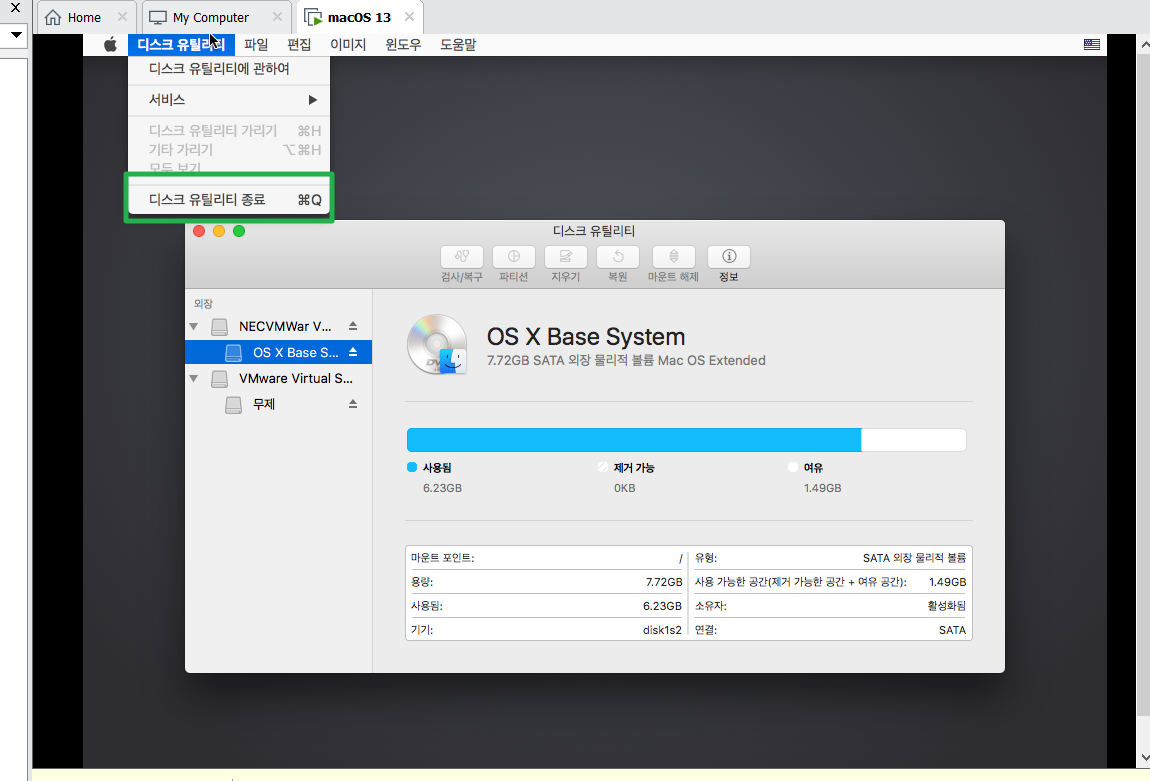Click the Unmount (마운트 해제) toolbar icon

(x=673, y=257)
